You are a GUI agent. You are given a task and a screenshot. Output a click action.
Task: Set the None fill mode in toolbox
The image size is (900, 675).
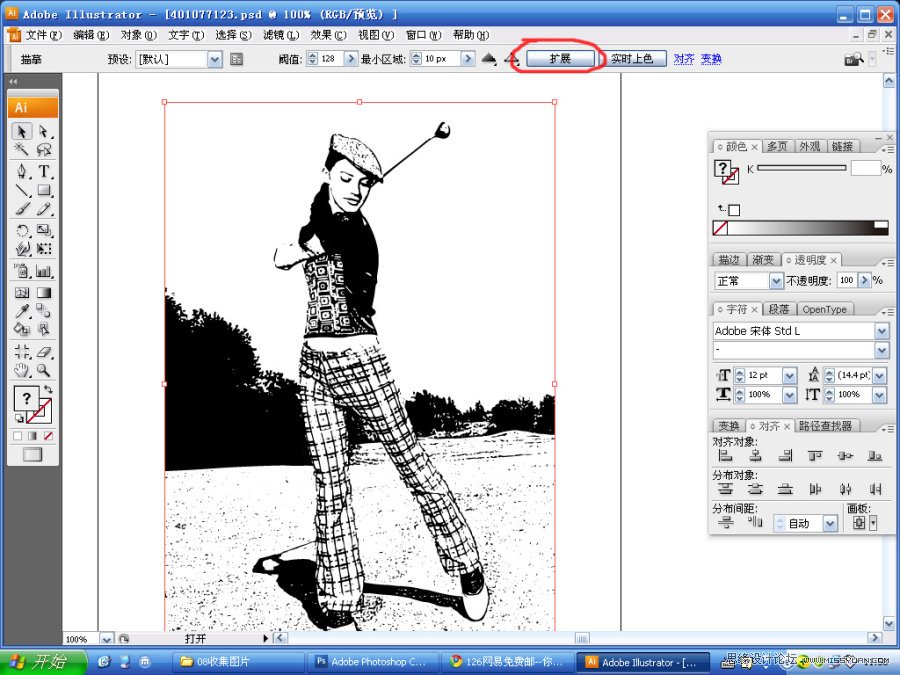[49, 436]
